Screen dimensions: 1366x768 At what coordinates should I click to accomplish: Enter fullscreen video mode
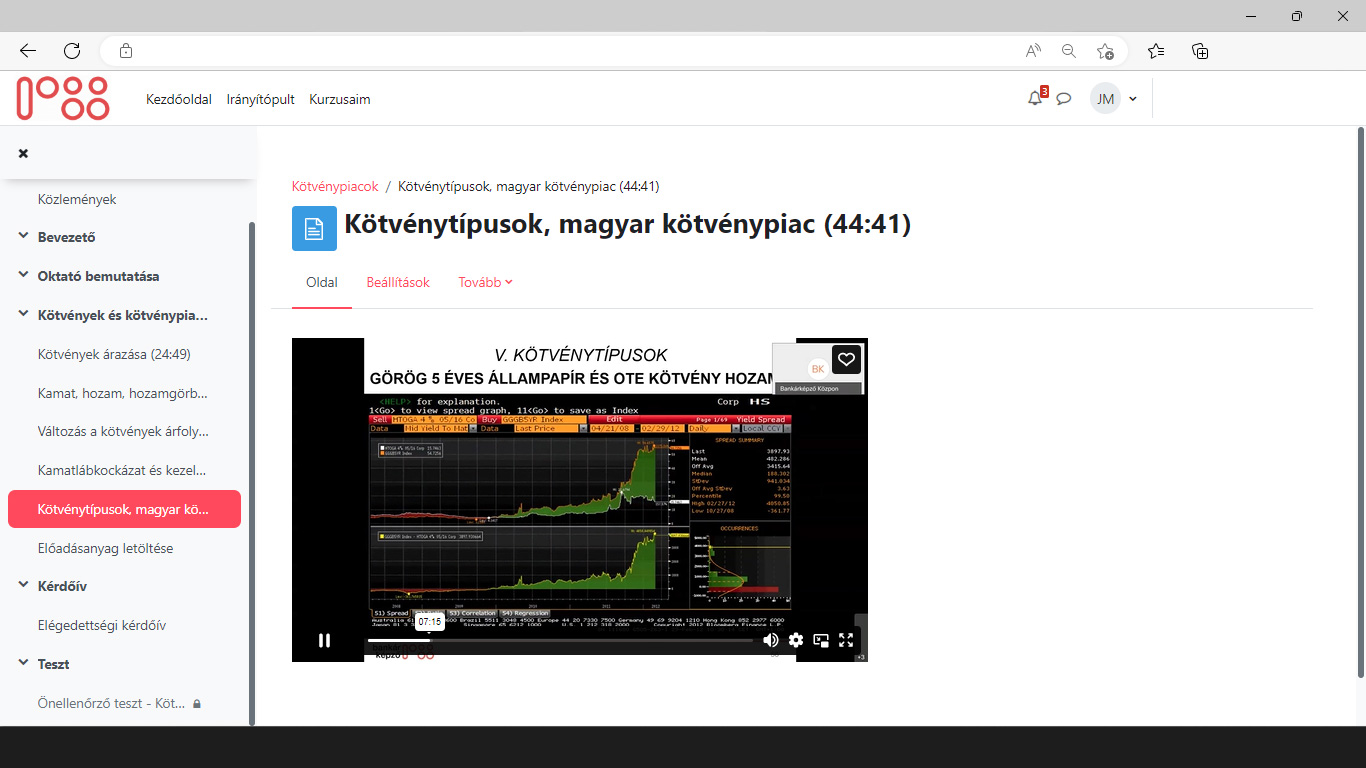pyautogui.click(x=846, y=640)
